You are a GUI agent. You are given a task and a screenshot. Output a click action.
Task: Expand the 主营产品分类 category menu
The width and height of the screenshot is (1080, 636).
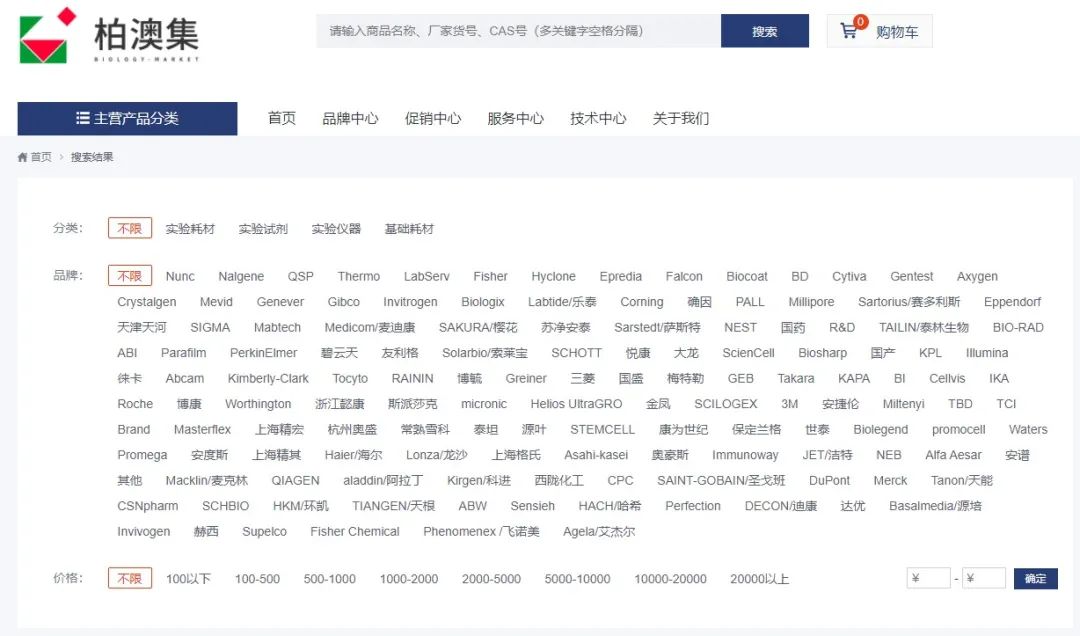(128, 118)
